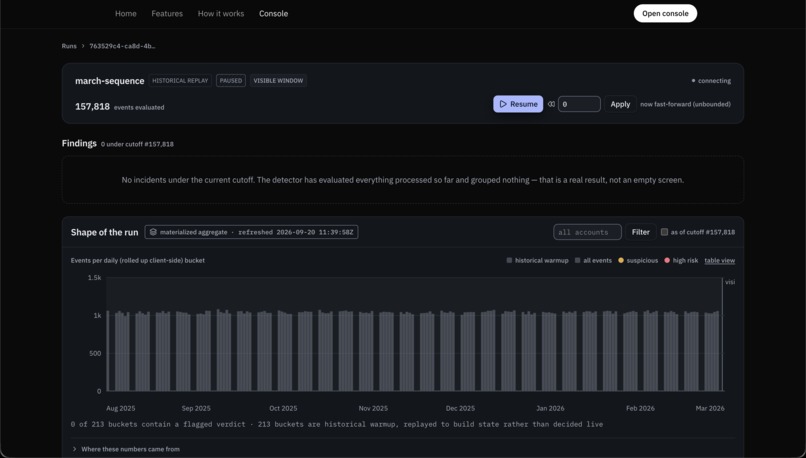Apply the cutoff value
Image resolution: width=806 pixels, height=458 pixels.
point(620,104)
